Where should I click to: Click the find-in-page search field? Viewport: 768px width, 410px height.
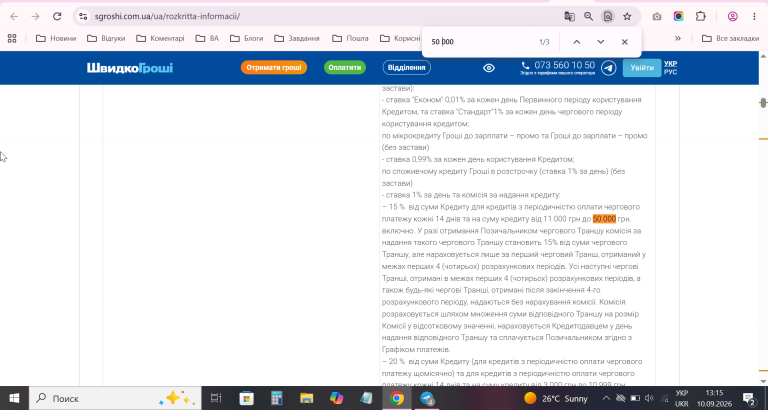480,42
